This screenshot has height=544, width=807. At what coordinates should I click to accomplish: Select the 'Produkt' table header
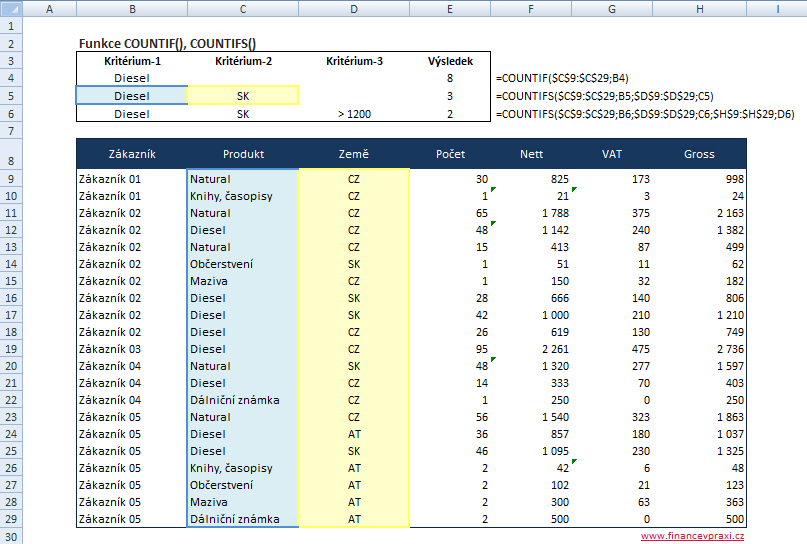tap(243, 154)
